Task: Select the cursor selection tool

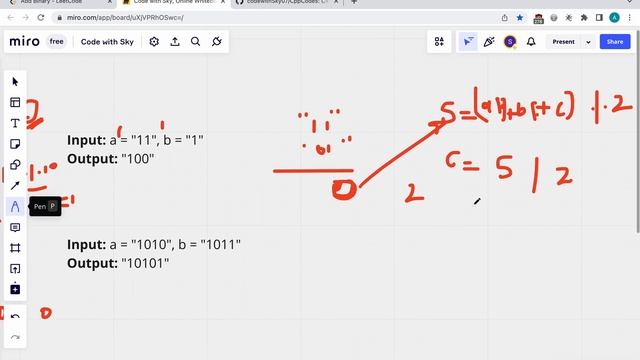Action: 15,82
